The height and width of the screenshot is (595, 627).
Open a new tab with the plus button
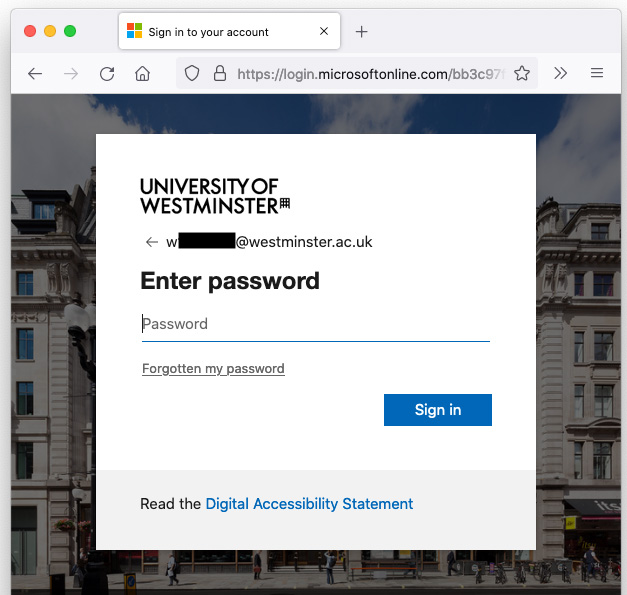pyautogui.click(x=361, y=32)
